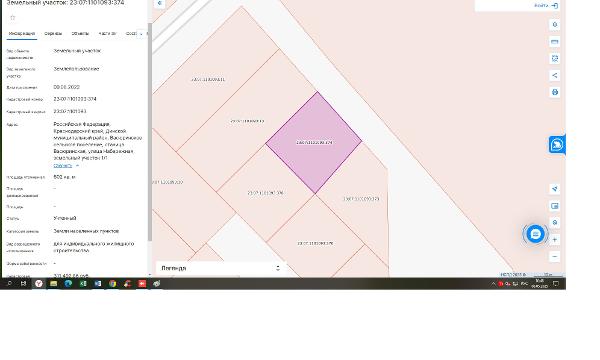Show more tabs with the small arrow

(141, 34)
